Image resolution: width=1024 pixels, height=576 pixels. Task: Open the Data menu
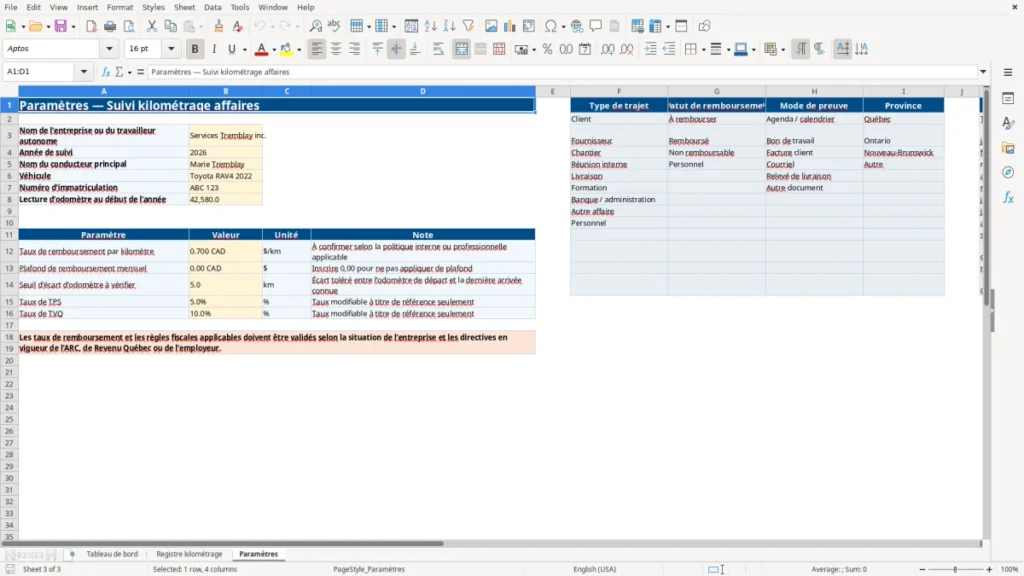pos(212,7)
